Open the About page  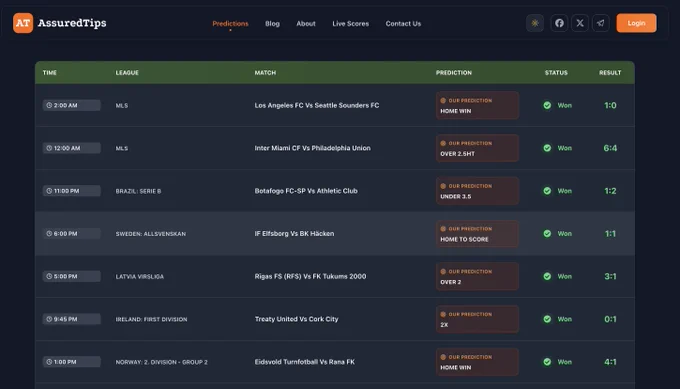(x=306, y=23)
